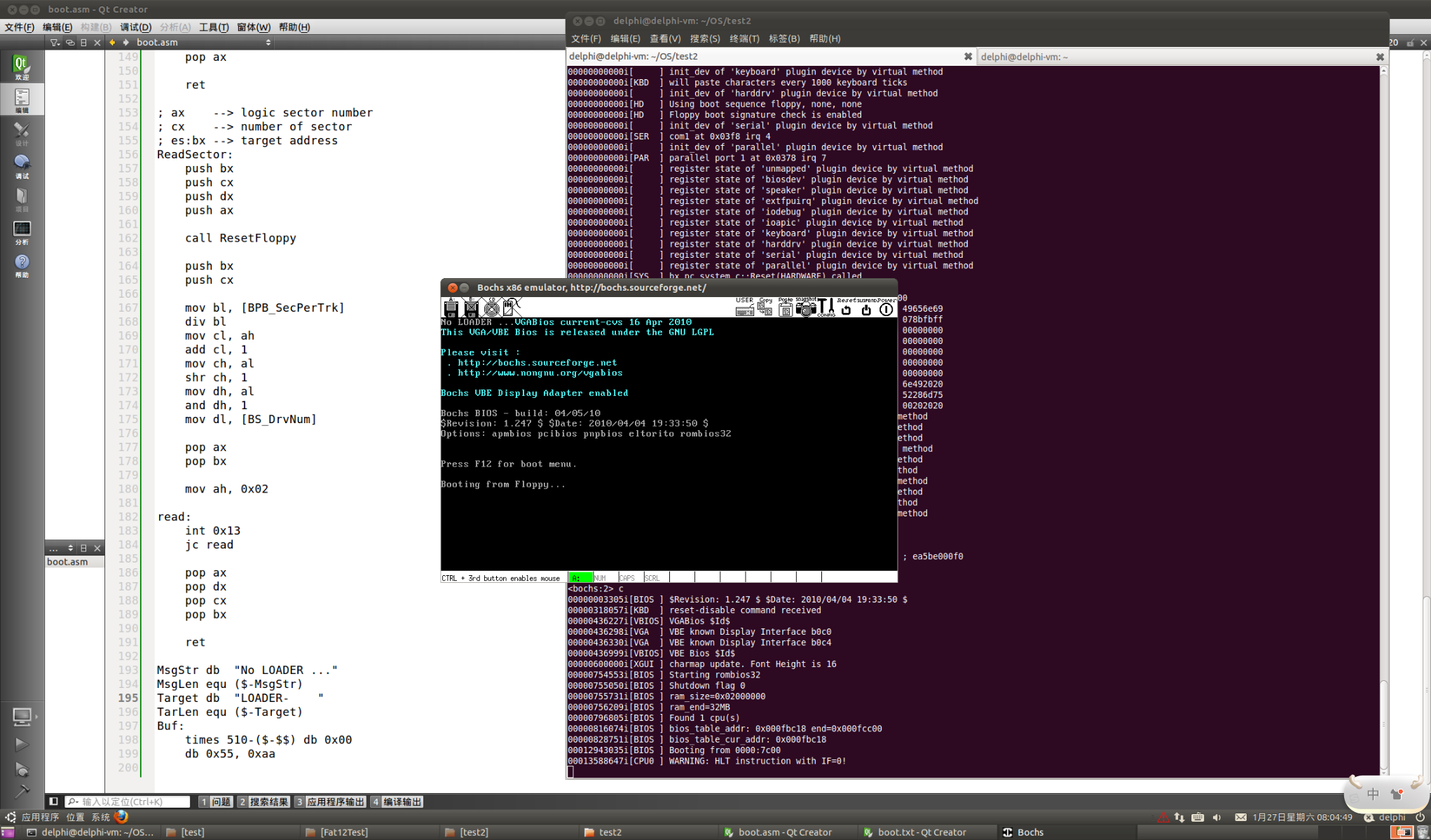Switch to the delphi@delphi-vm: ~ terminal tab
This screenshot has width=1431, height=840.
pyautogui.click(x=1024, y=57)
